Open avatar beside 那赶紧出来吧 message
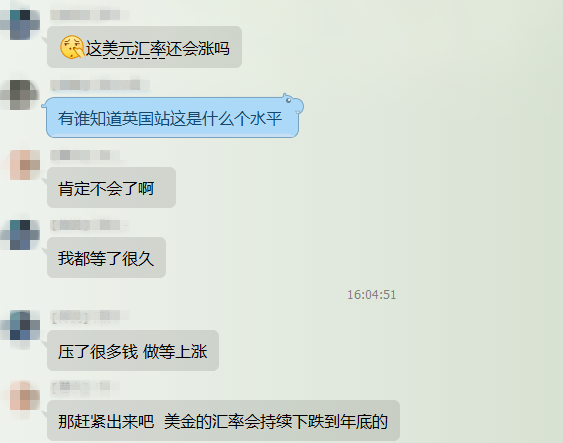The image size is (563, 443). 24,395
